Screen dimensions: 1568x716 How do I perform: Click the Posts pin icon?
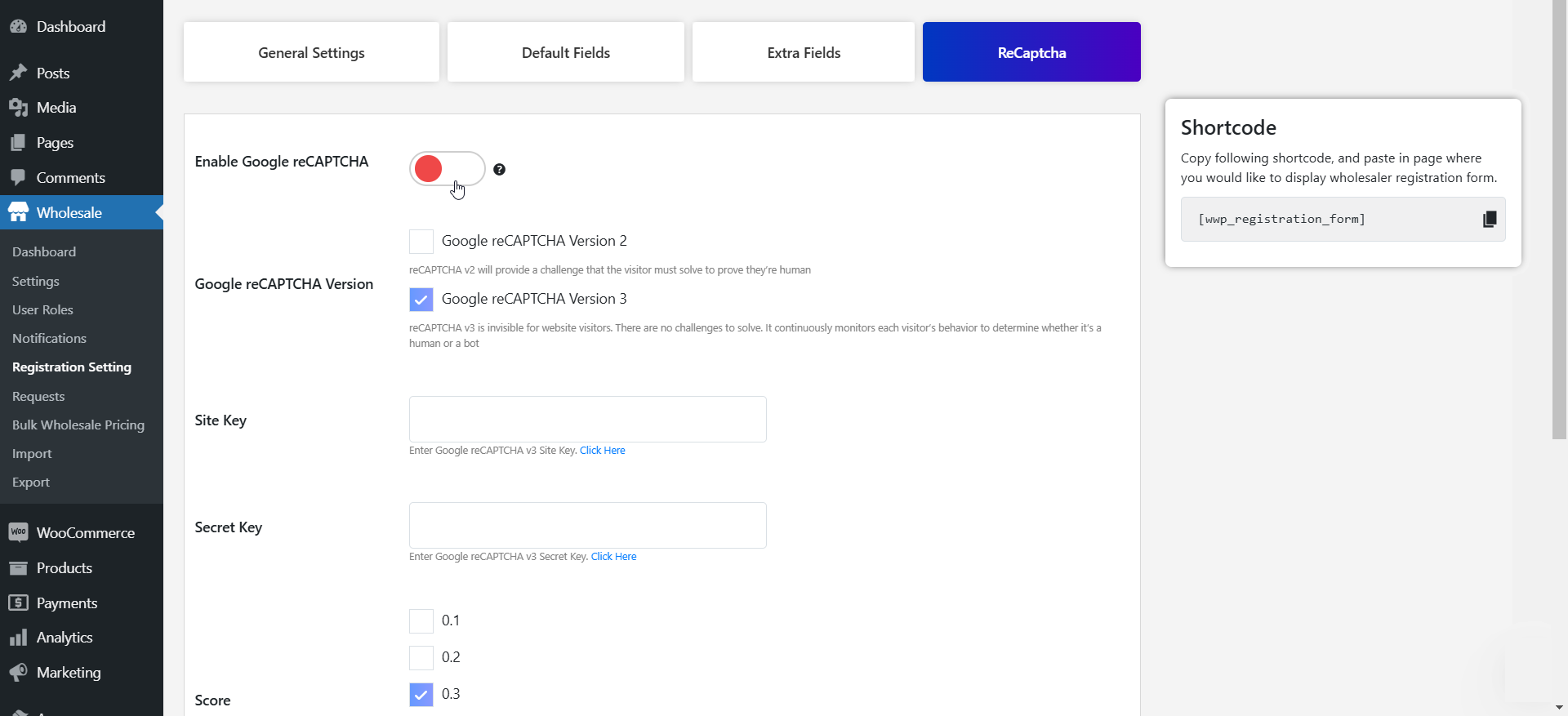18,73
